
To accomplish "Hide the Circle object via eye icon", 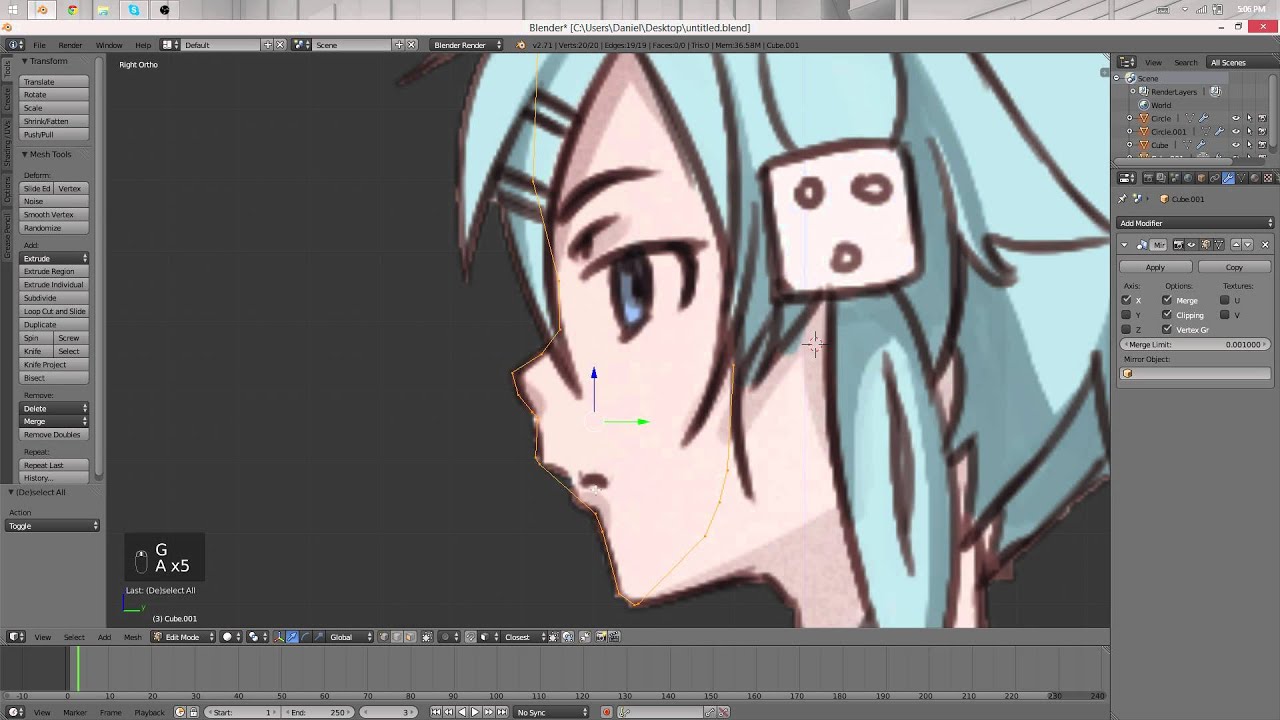I will (x=1235, y=118).
